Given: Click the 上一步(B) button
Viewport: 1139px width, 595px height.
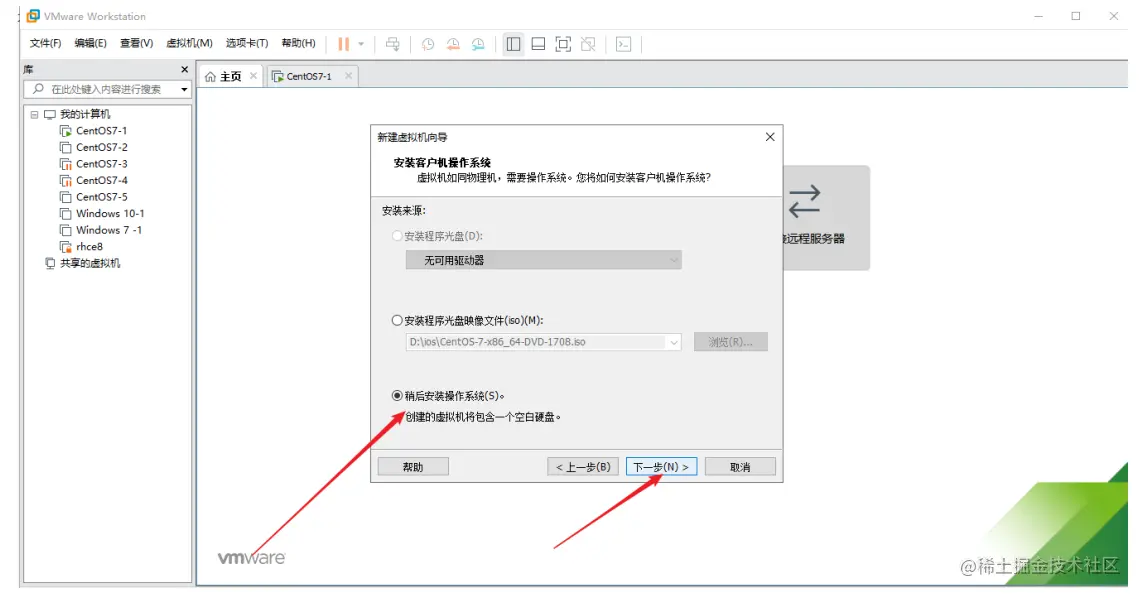Looking at the screenshot, I should coord(583,467).
